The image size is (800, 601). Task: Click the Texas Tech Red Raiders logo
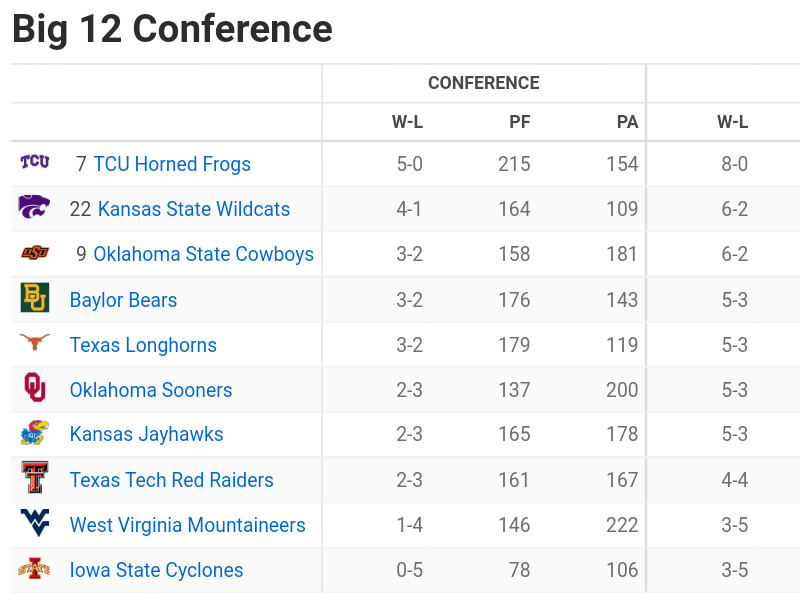[x=35, y=478]
